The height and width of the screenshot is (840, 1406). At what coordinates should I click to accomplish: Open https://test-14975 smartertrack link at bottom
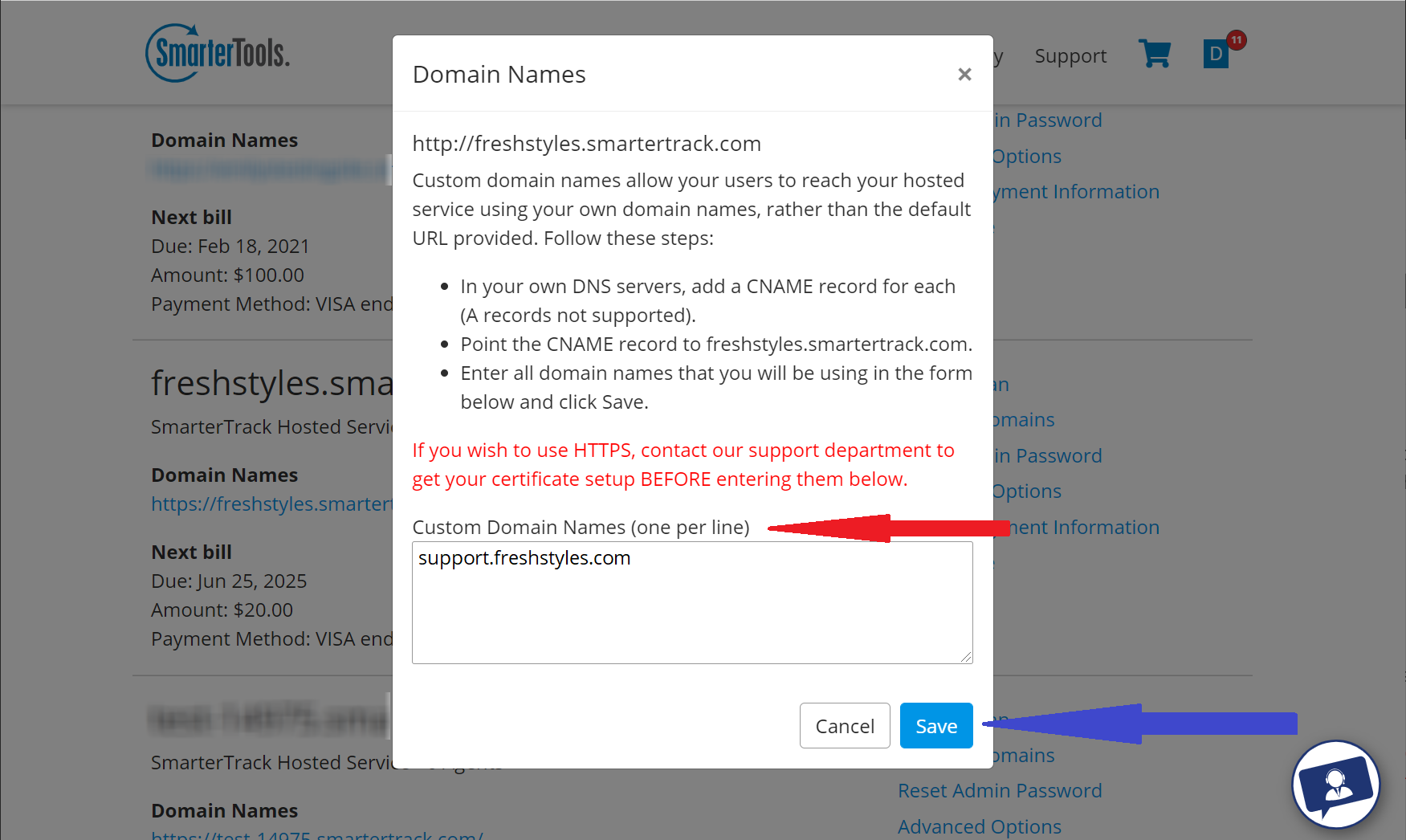click(x=317, y=834)
